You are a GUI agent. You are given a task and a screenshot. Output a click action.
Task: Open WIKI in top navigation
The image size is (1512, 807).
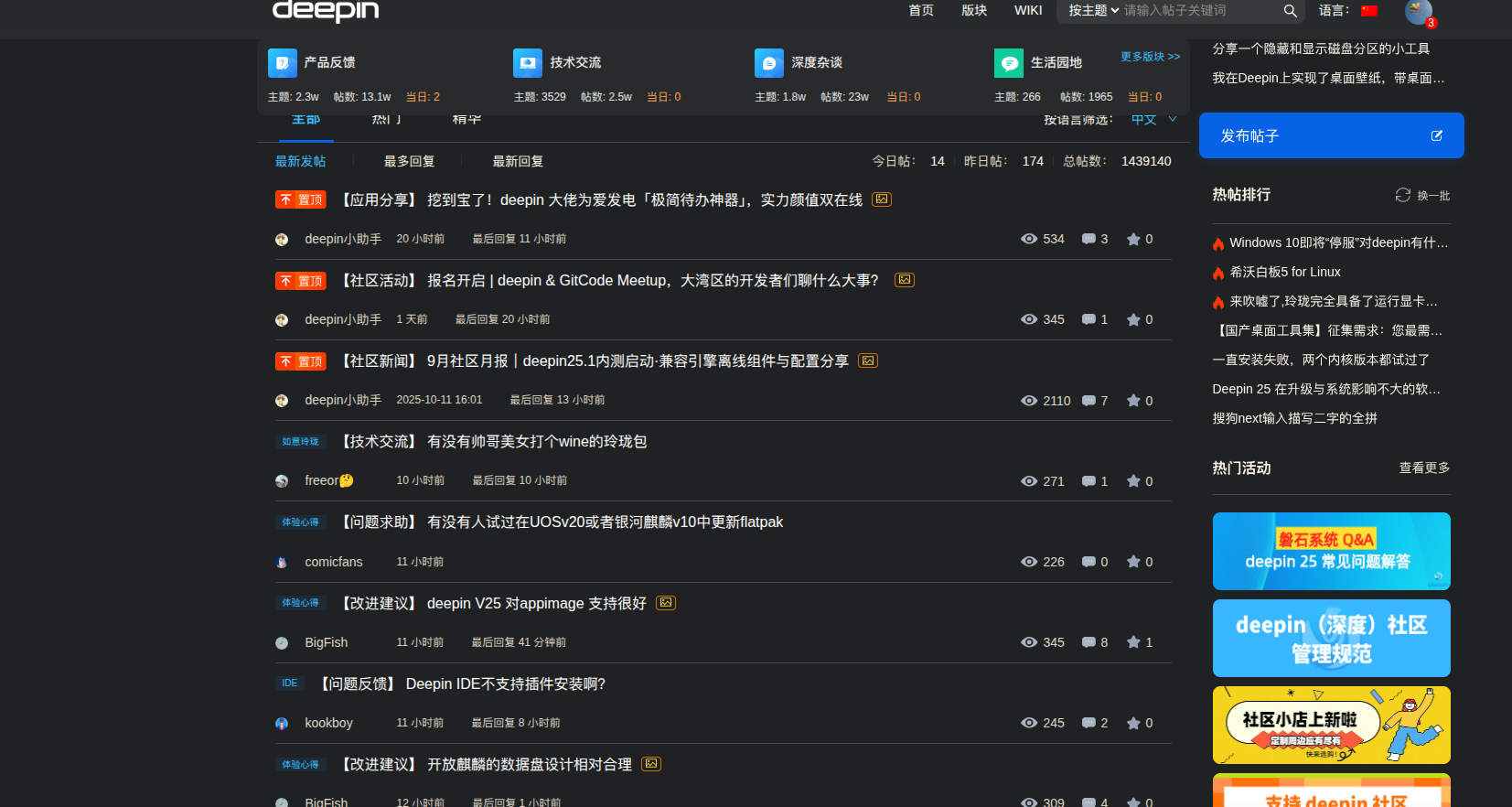point(1028,10)
